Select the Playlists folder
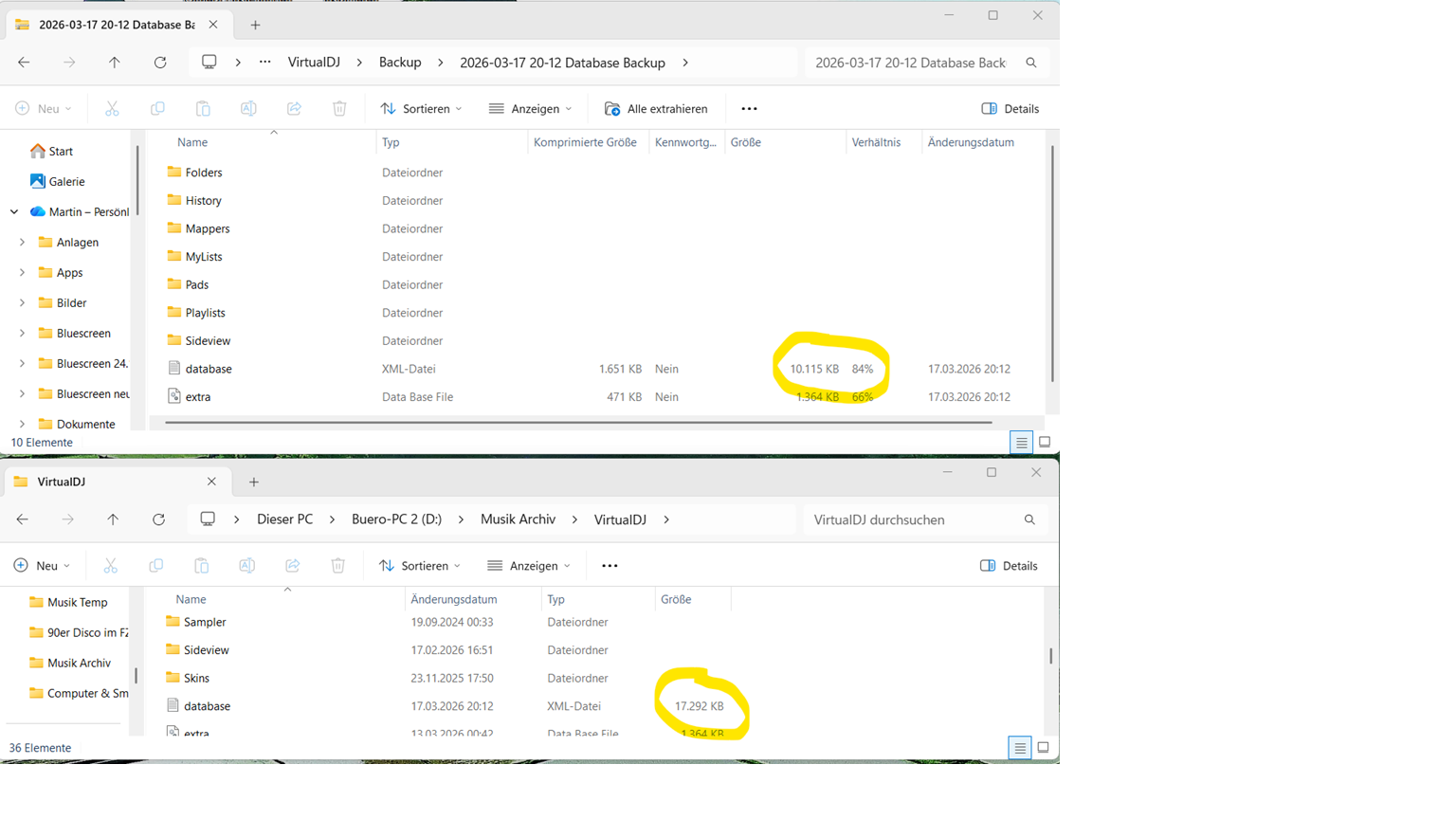1456x819 pixels. pos(205,313)
